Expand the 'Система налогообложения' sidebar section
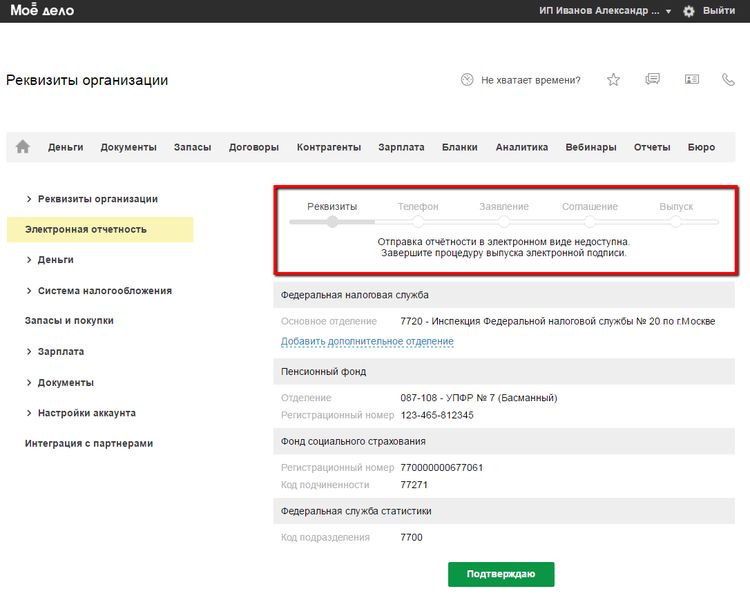The image size is (750, 609). (x=104, y=291)
